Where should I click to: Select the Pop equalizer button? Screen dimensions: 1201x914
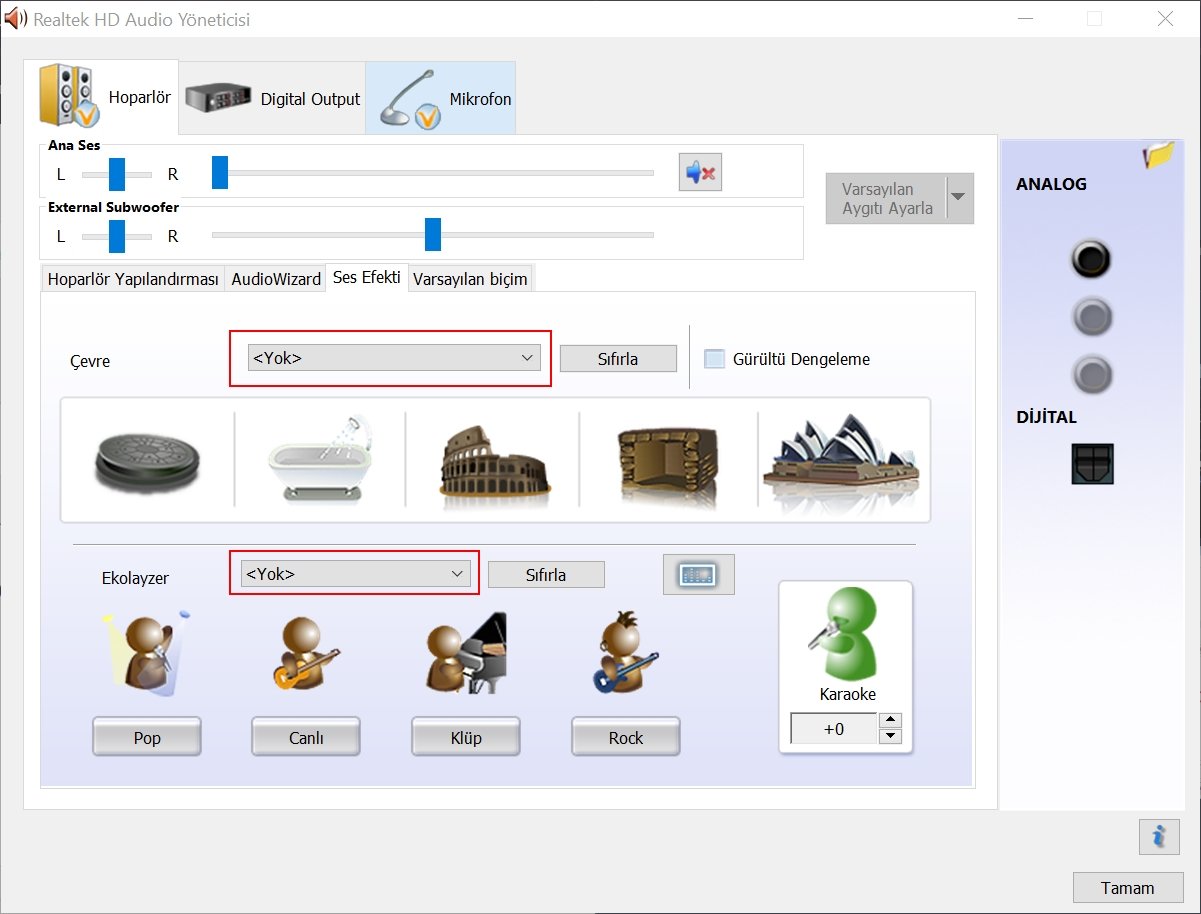[147, 738]
